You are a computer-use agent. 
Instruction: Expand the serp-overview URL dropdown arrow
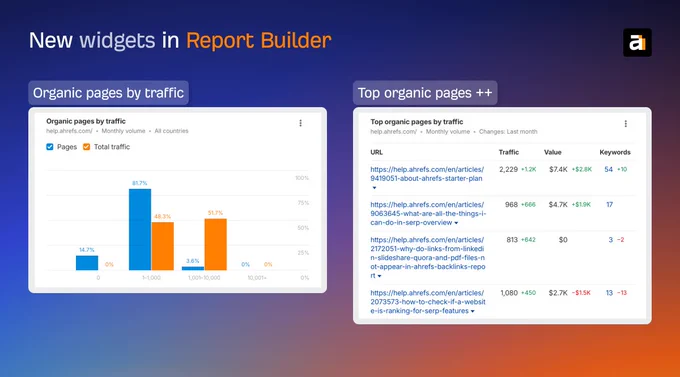point(456,223)
